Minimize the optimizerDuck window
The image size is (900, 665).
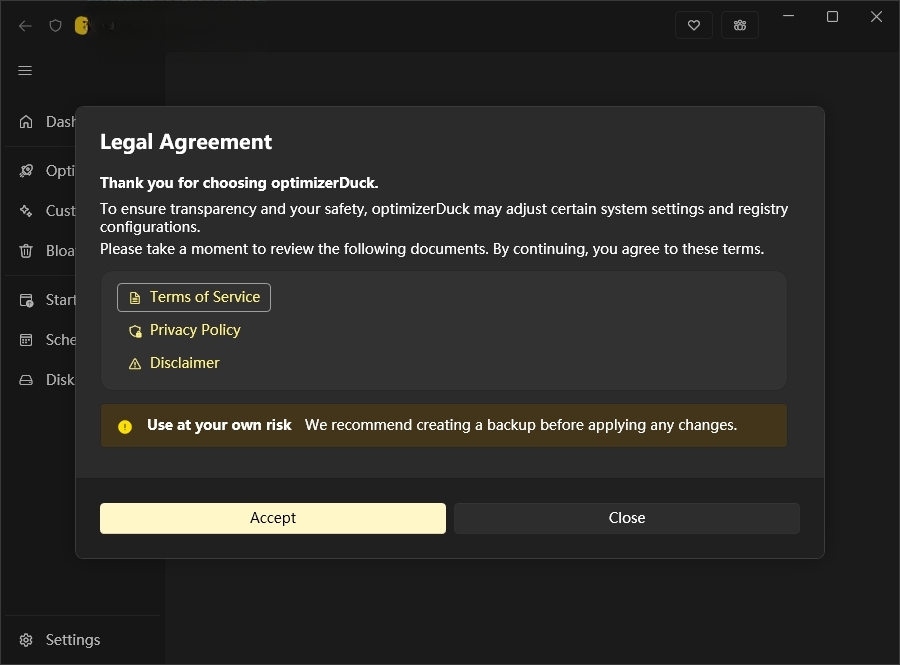789,16
